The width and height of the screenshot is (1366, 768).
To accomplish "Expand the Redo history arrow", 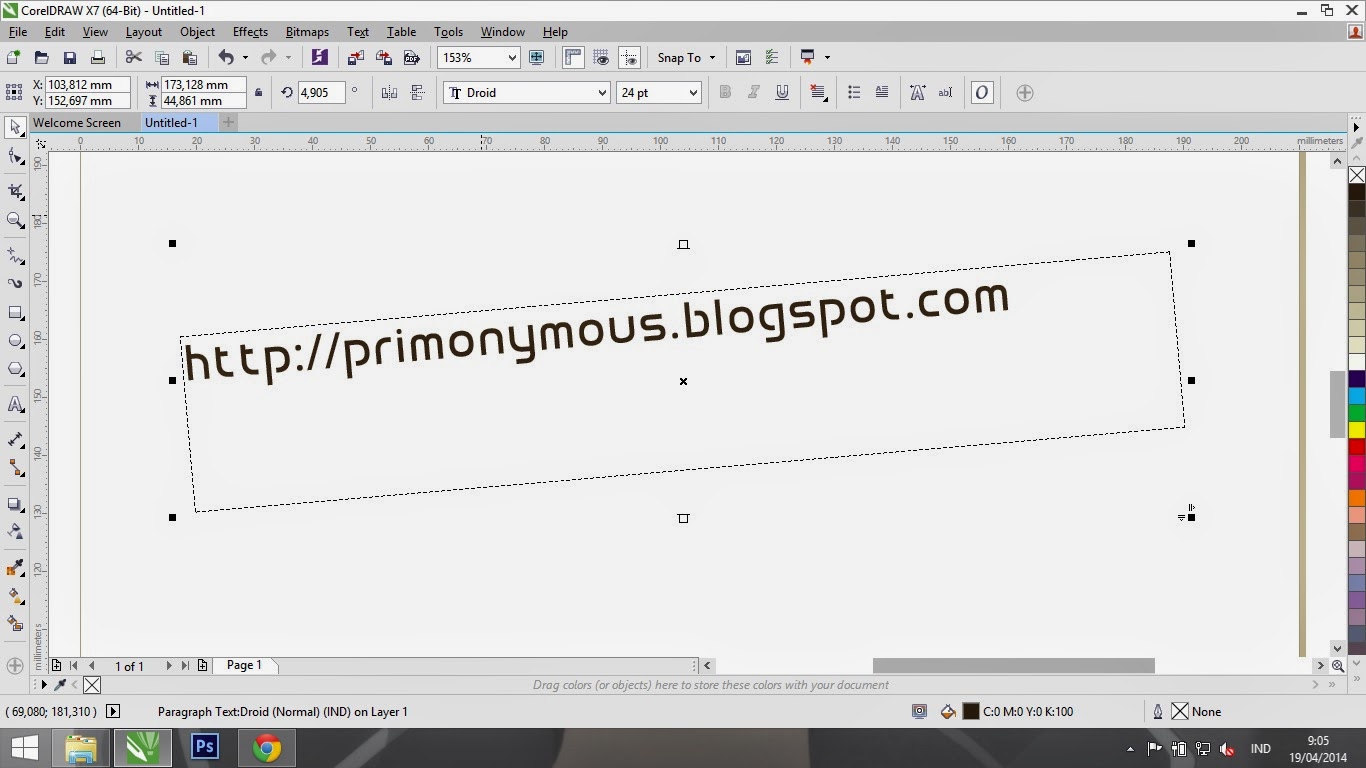I will pyautogui.click(x=288, y=58).
